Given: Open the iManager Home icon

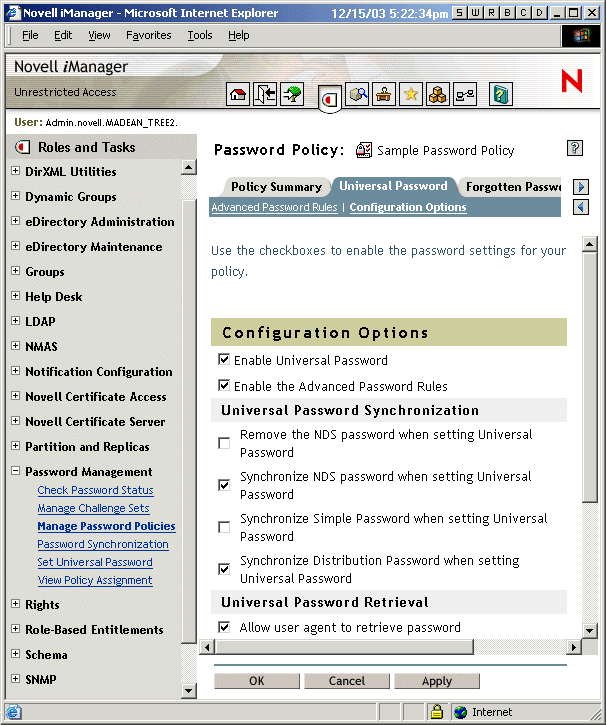Looking at the screenshot, I should [x=238, y=94].
